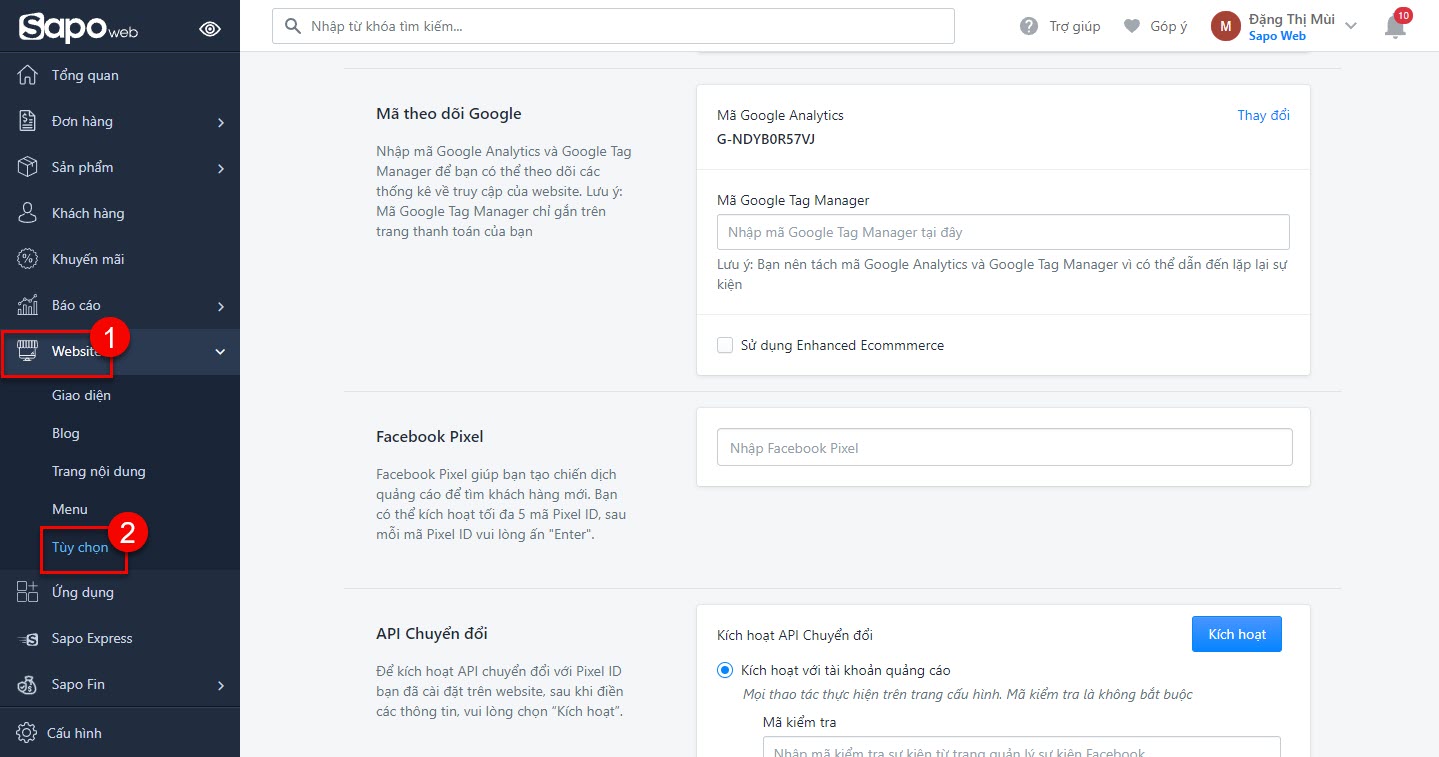
Task: Tick the Sử dụng Enhanced Ecommerce checkbox
Action: pyautogui.click(x=725, y=345)
